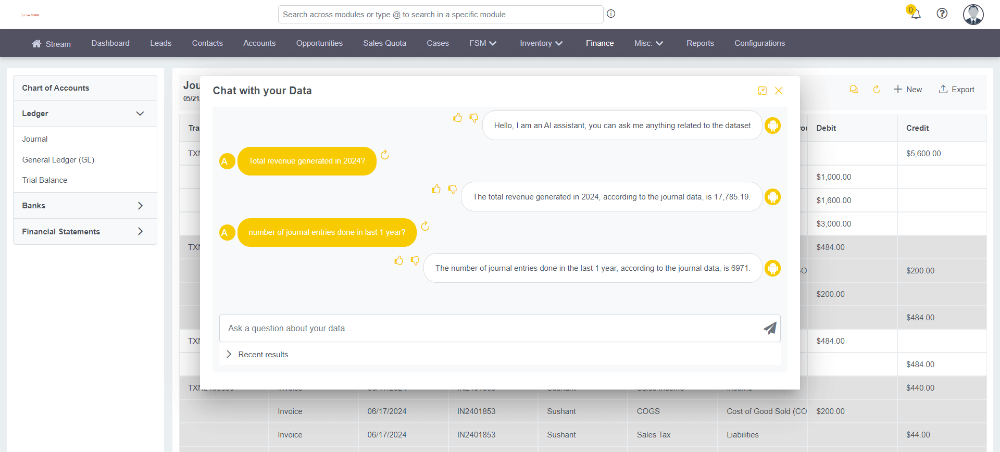Click the search info icon
1000x452 pixels.
611,14
